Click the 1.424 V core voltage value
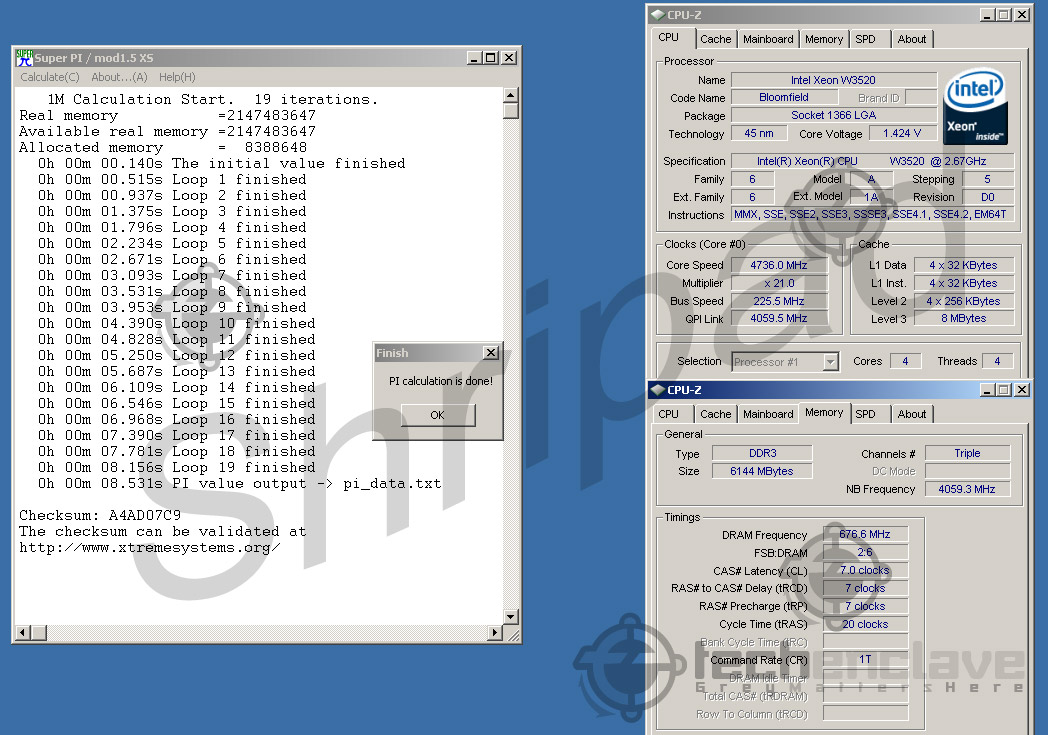This screenshot has height=735, width=1048. click(902, 133)
